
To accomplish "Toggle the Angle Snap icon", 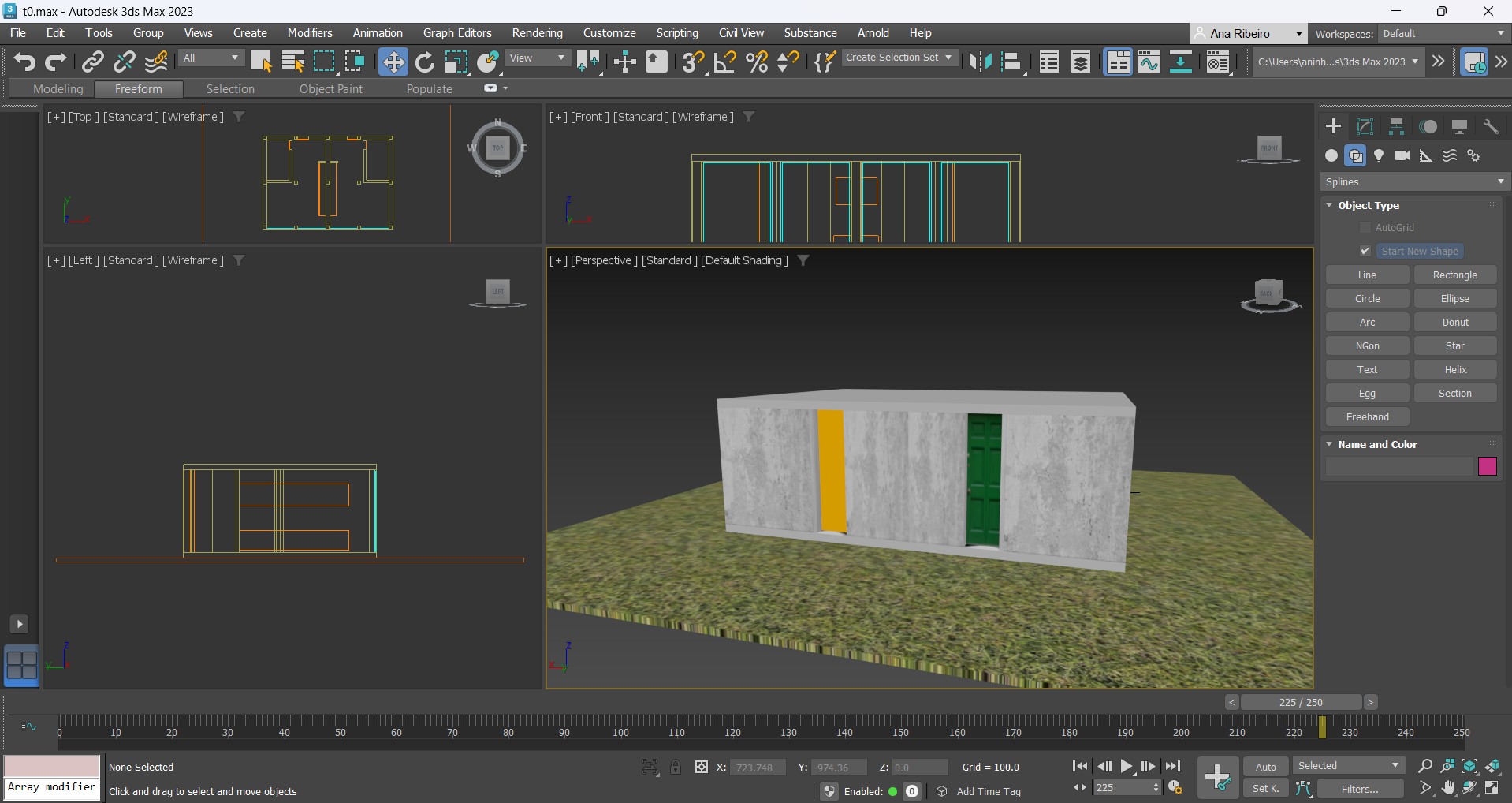I will (724, 62).
